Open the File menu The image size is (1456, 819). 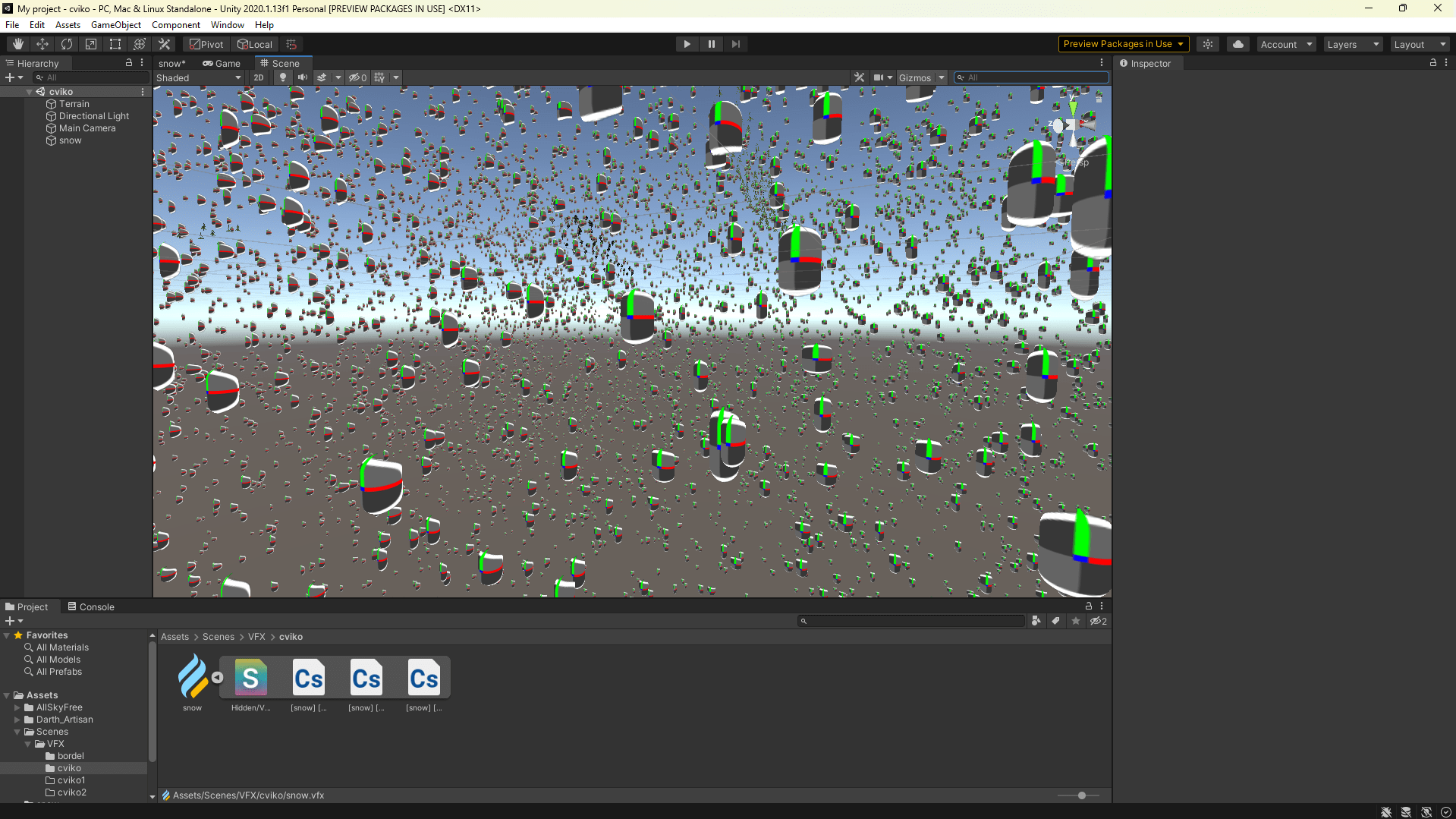tap(12, 24)
